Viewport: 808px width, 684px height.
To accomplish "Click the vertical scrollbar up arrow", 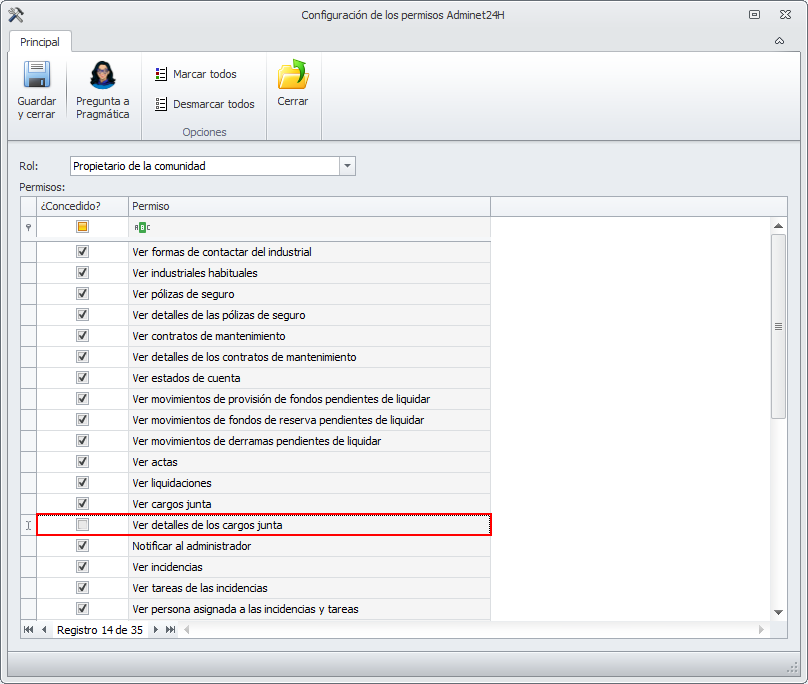I will click(779, 226).
